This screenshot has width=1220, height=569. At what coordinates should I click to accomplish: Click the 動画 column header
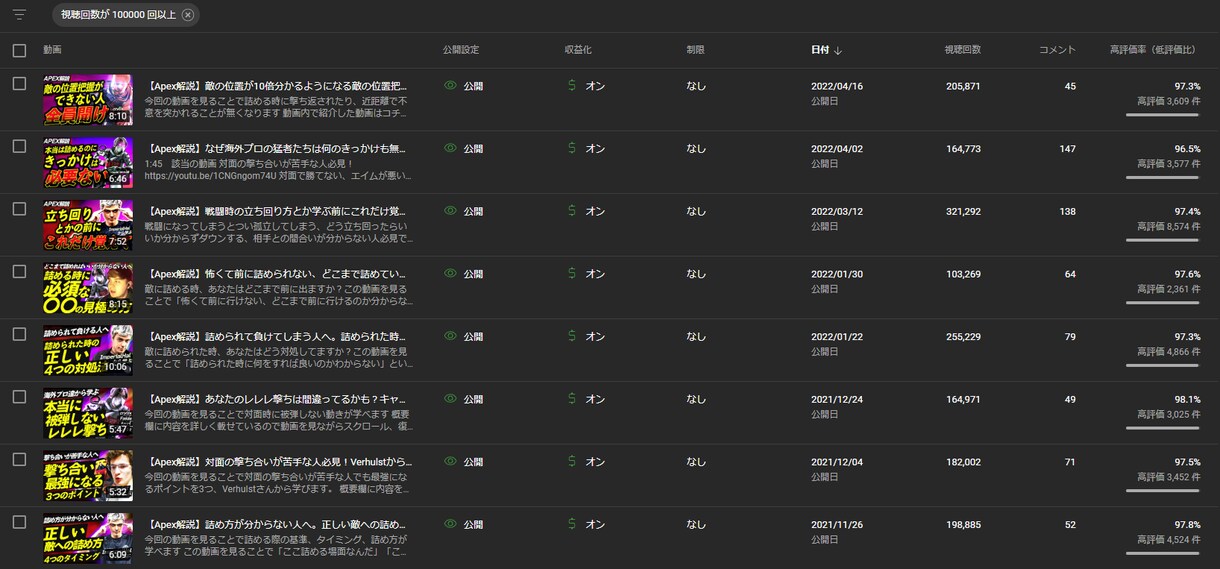click(x=52, y=50)
